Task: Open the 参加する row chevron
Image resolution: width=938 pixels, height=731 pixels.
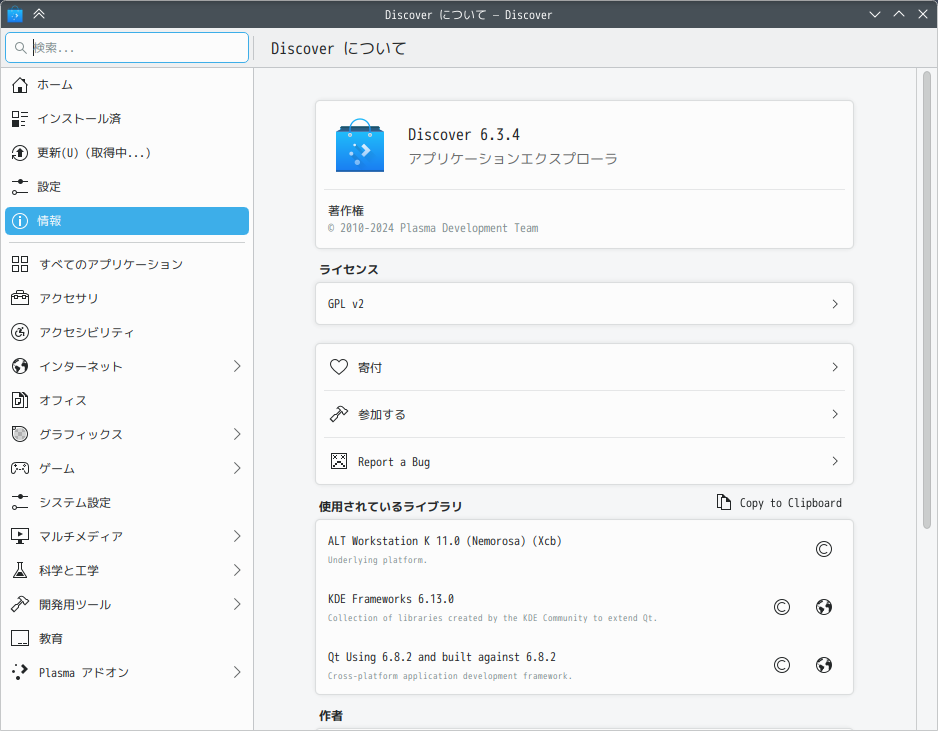Action: coord(835,414)
